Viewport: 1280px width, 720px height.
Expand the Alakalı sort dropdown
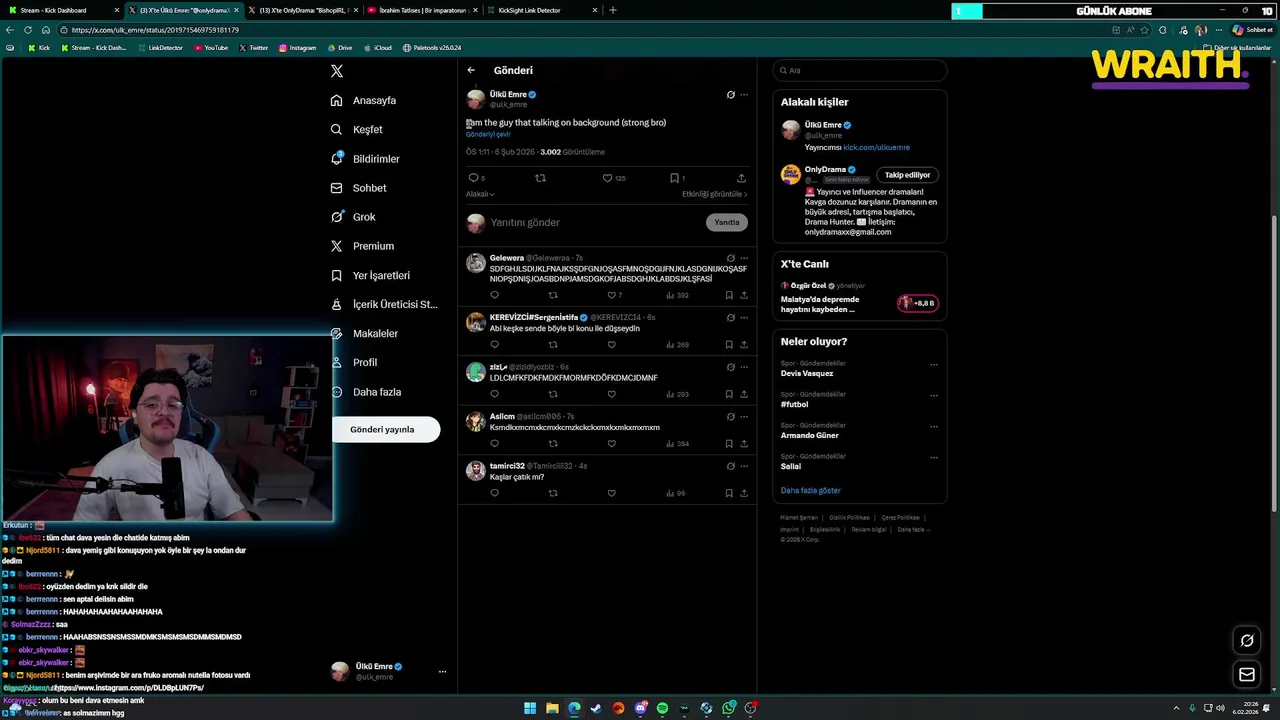pyautogui.click(x=480, y=194)
